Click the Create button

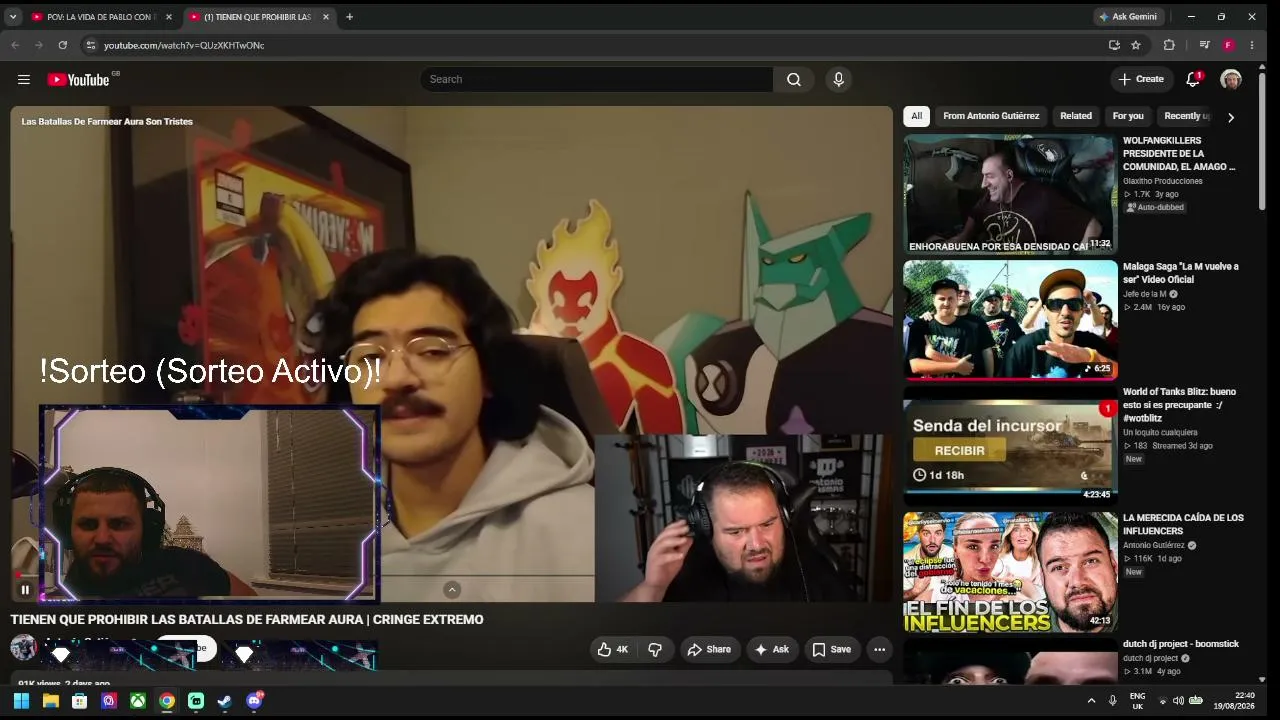pyautogui.click(x=1141, y=79)
